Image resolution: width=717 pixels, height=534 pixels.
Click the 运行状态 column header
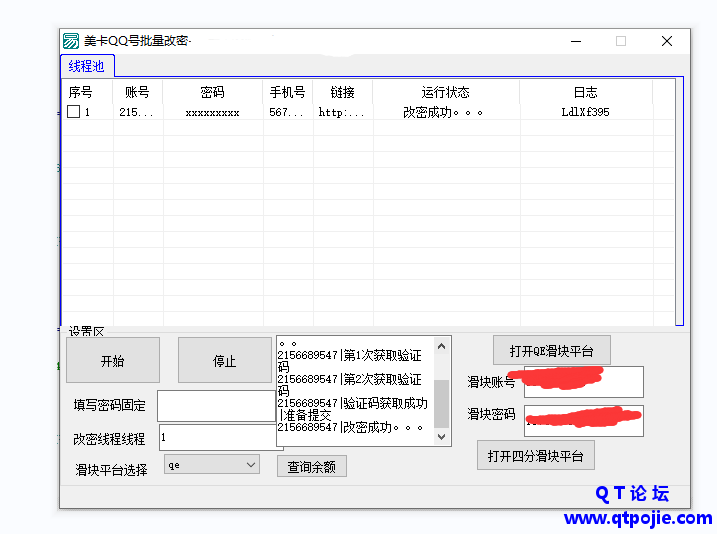[x=446, y=92]
